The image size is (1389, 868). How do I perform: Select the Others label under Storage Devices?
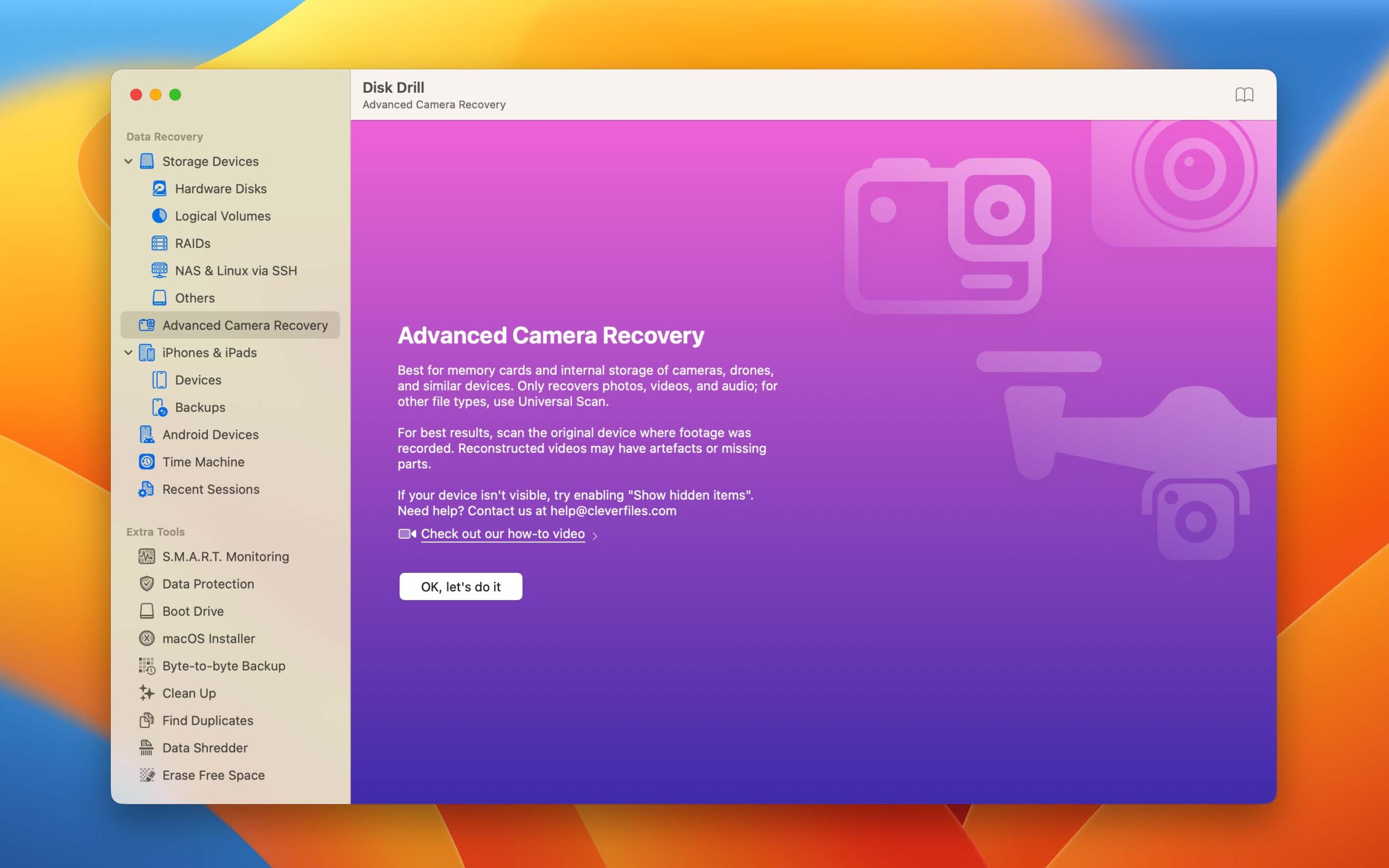pyautogui.click(x=195, y=298)
